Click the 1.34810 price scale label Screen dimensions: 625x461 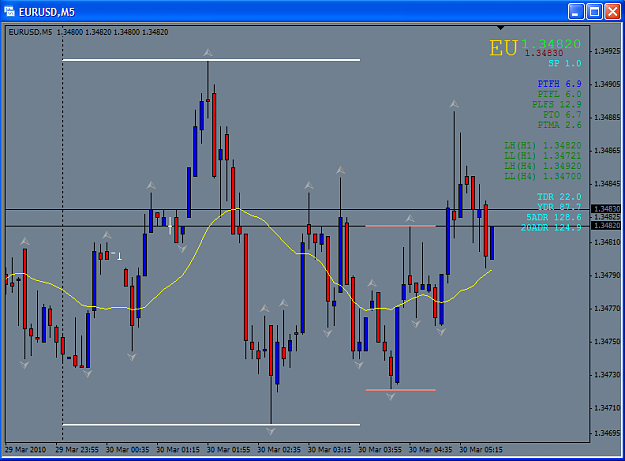pos(607,242)
